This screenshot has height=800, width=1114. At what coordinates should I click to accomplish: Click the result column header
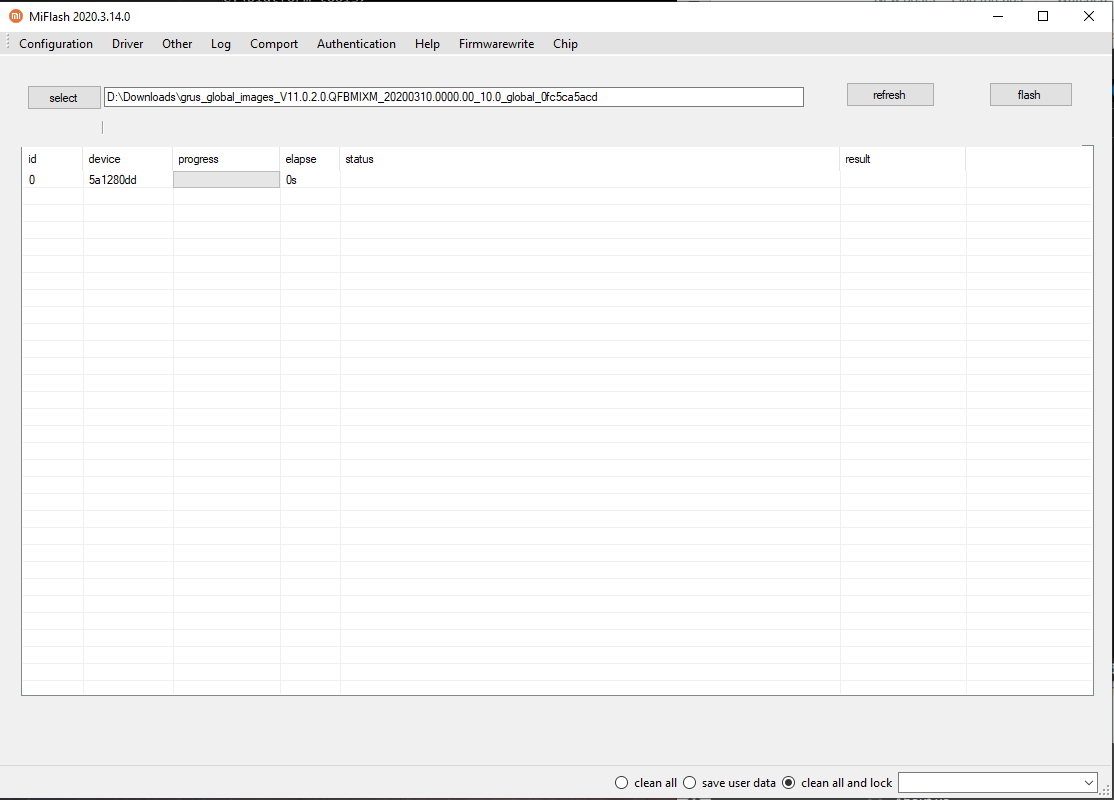click(903, 159)
